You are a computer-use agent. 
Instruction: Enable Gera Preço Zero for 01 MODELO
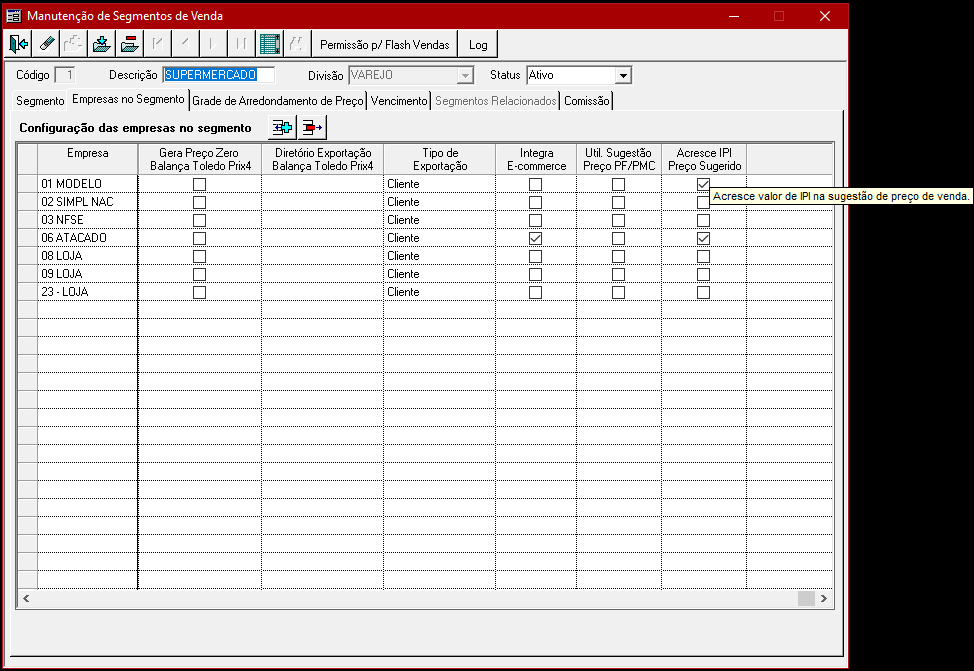coord(199,185)
